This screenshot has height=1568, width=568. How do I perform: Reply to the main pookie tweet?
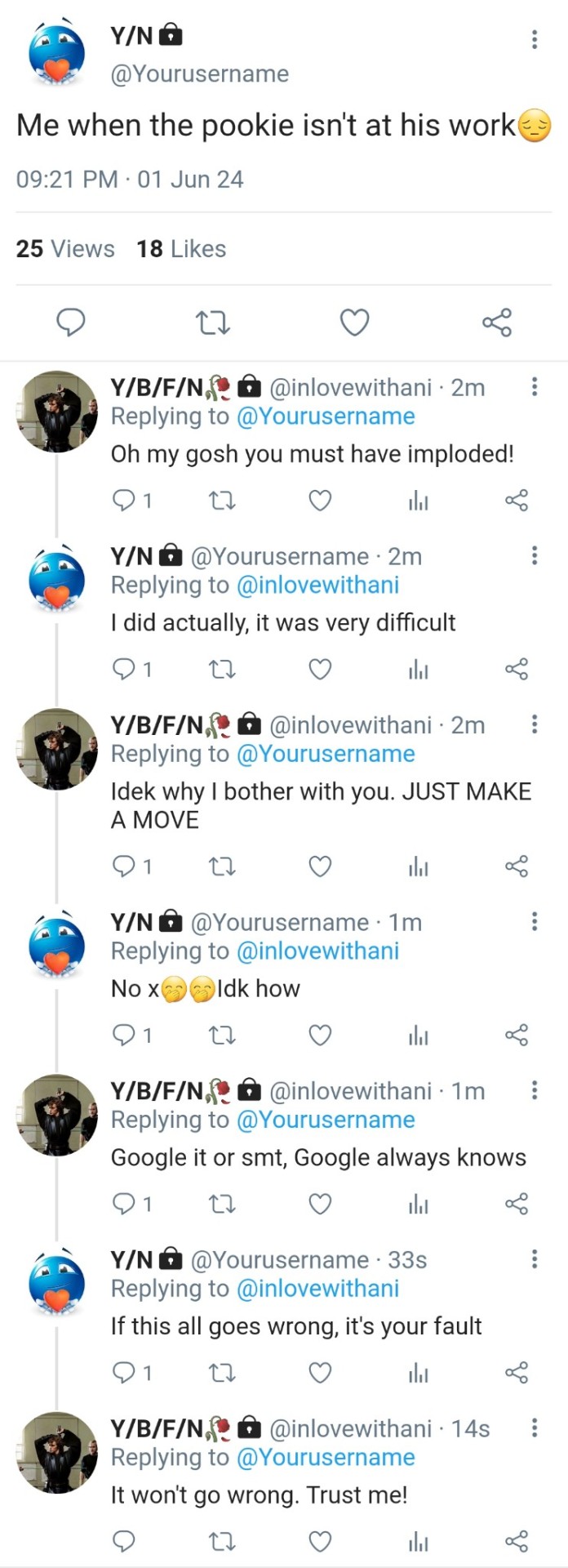pos(71,323)
